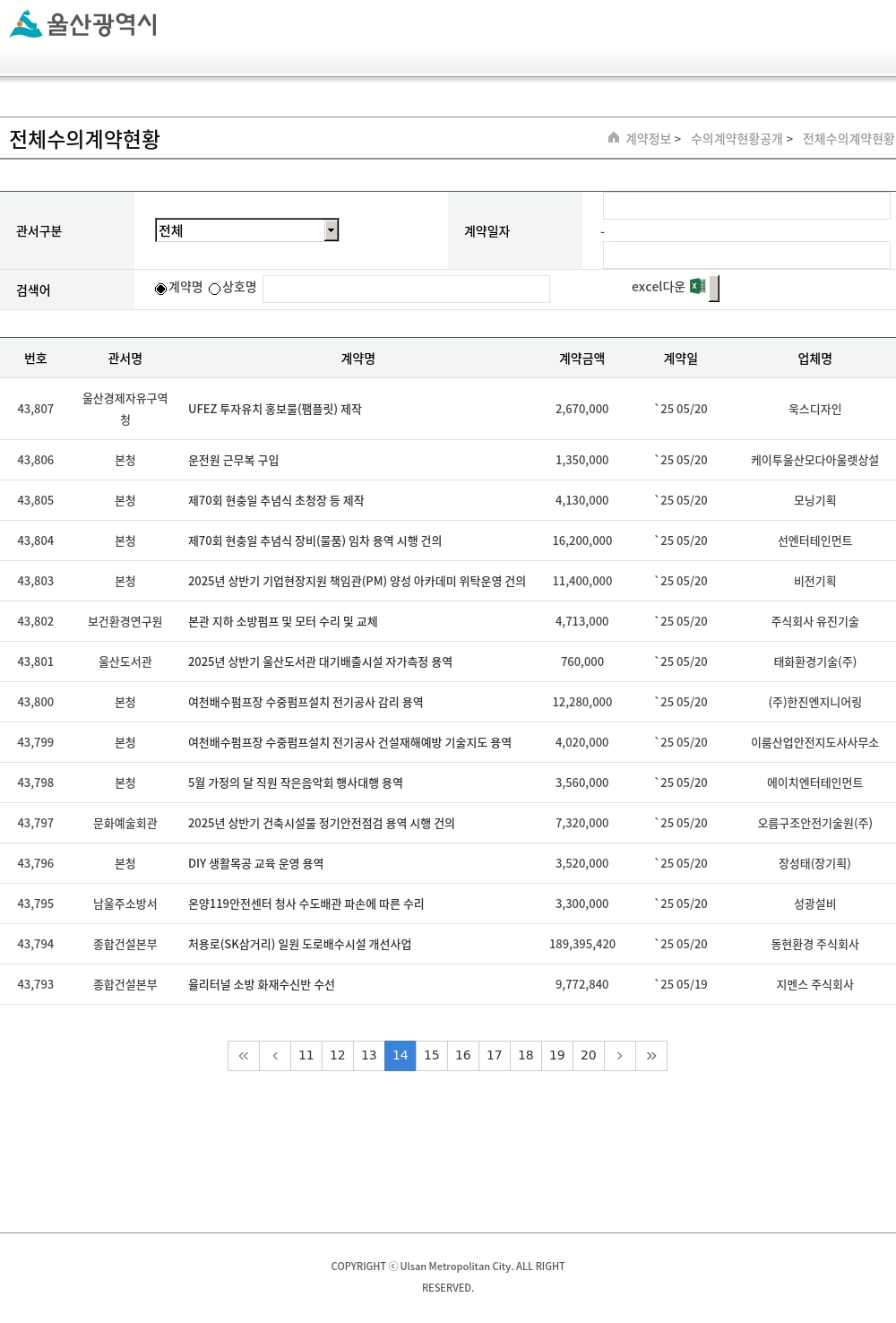The image size is (896, 1323).
Task: Click vendor name 동현환경 주식회사
Action: (815, 945)
